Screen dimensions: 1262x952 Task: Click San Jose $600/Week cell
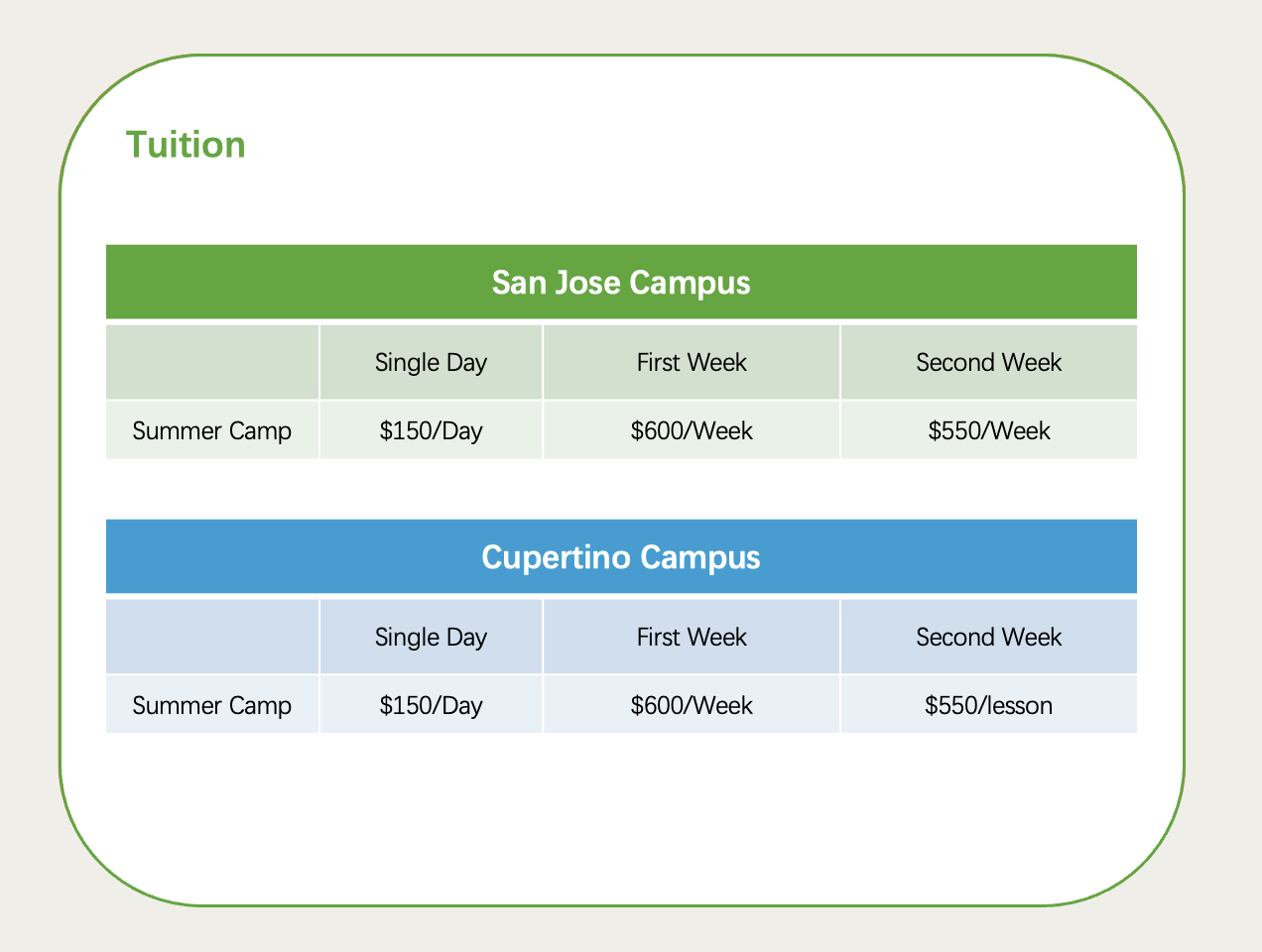pos(692,430)
